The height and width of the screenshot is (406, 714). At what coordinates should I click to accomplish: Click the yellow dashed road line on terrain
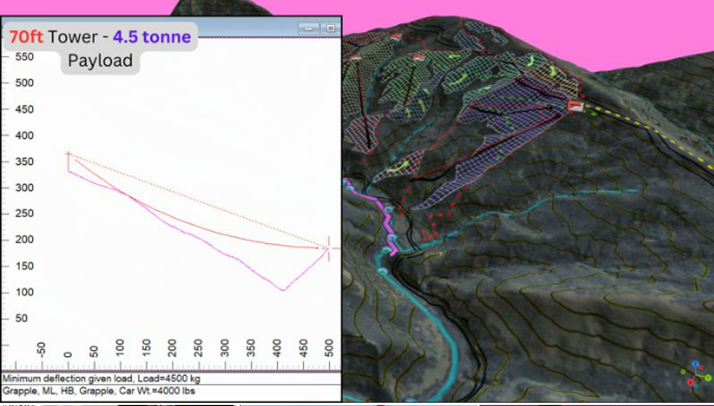648,131
